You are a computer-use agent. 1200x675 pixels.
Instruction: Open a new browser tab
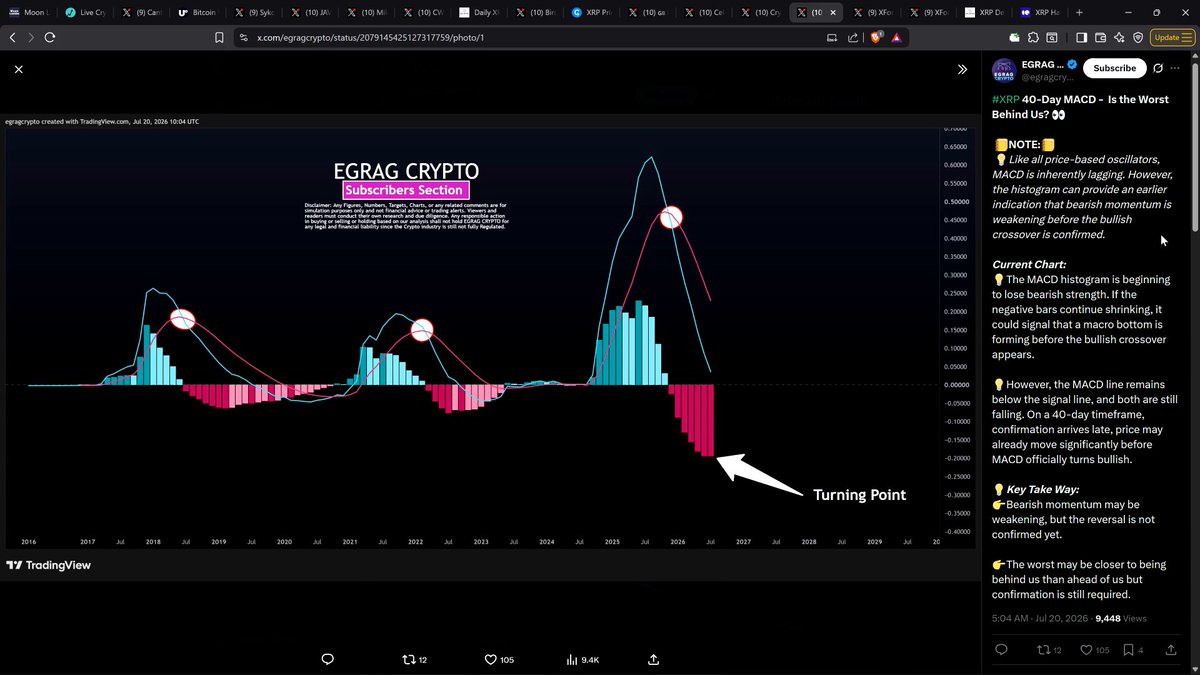tap(1079, 12)
